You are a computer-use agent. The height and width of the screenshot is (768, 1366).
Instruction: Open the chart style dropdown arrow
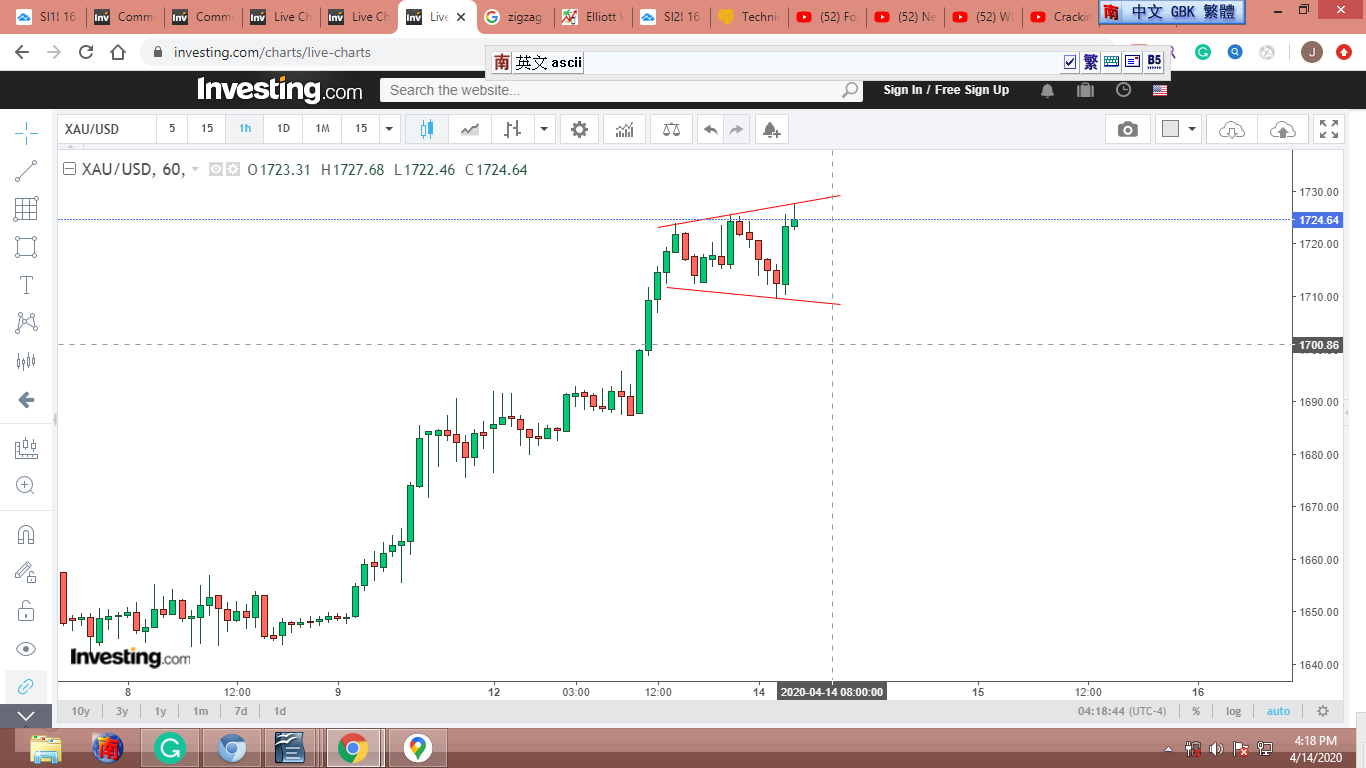[544, 129]
